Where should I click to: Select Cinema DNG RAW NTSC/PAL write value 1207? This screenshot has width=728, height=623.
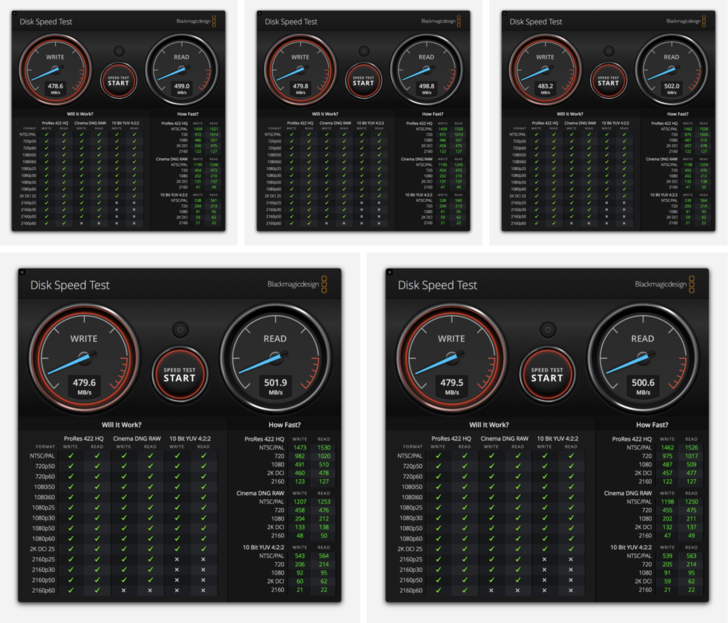coord(300,501)
